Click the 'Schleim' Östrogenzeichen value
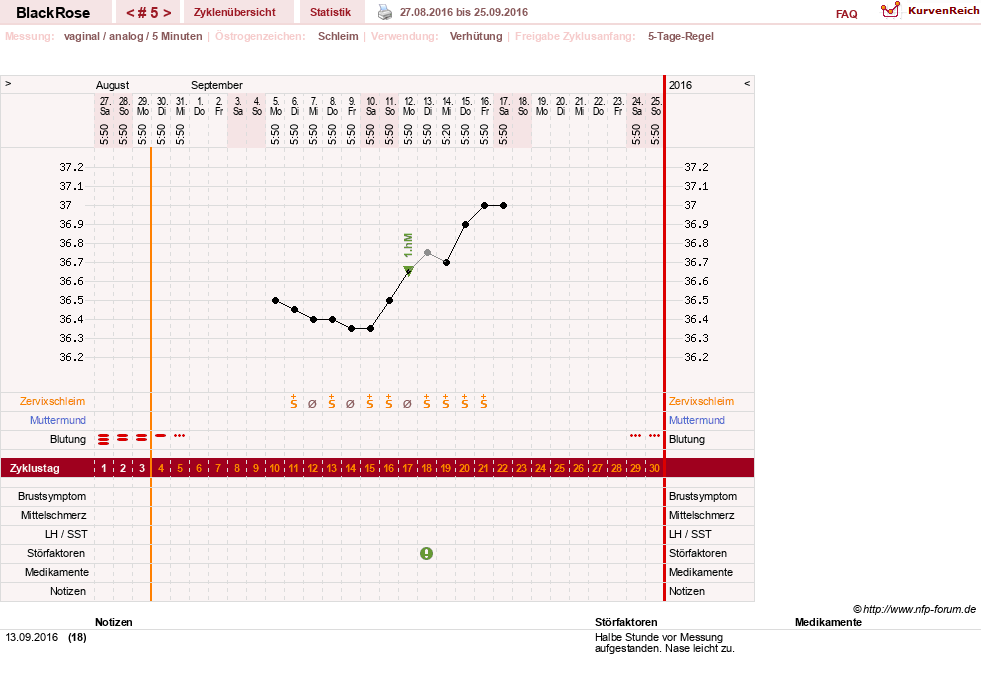The height and width of the screenshot is (675, 981). tap(338, 36)
